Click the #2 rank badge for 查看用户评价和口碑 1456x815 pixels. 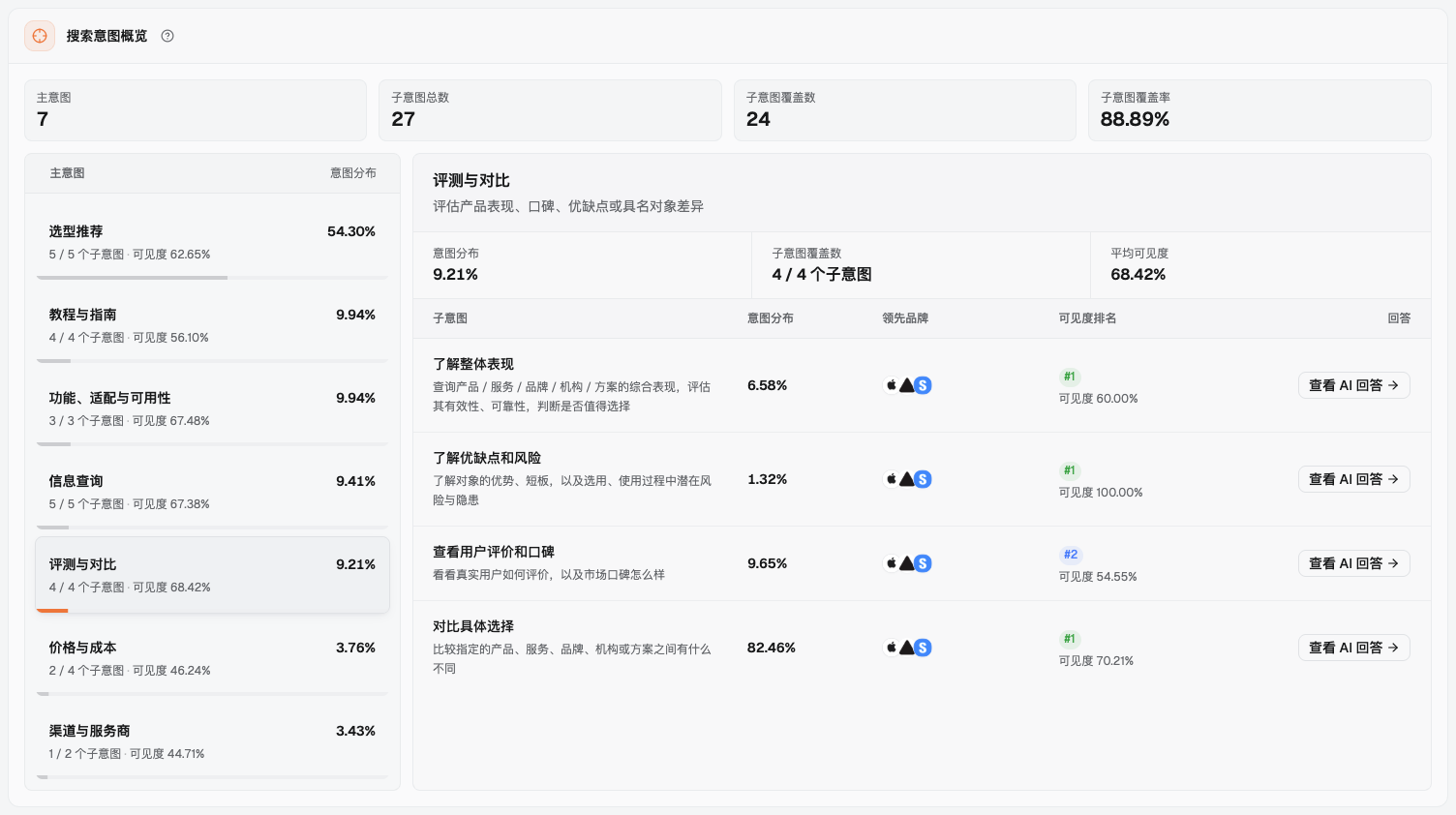point(1071,555)
